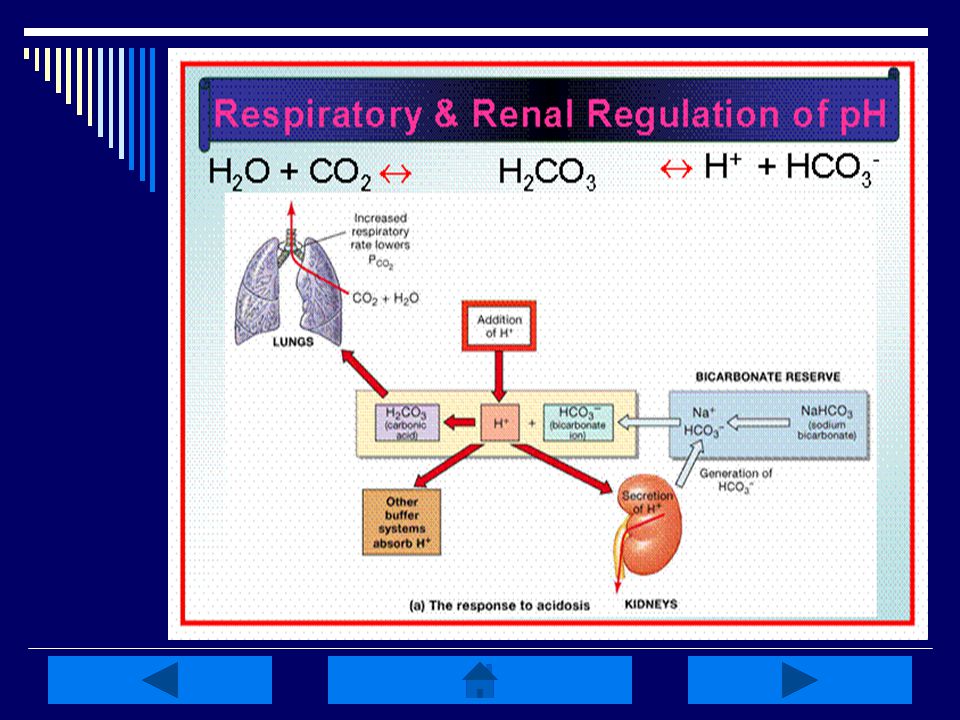Return to the home slide
The image size is (960, 720).
tap(479, 680)
